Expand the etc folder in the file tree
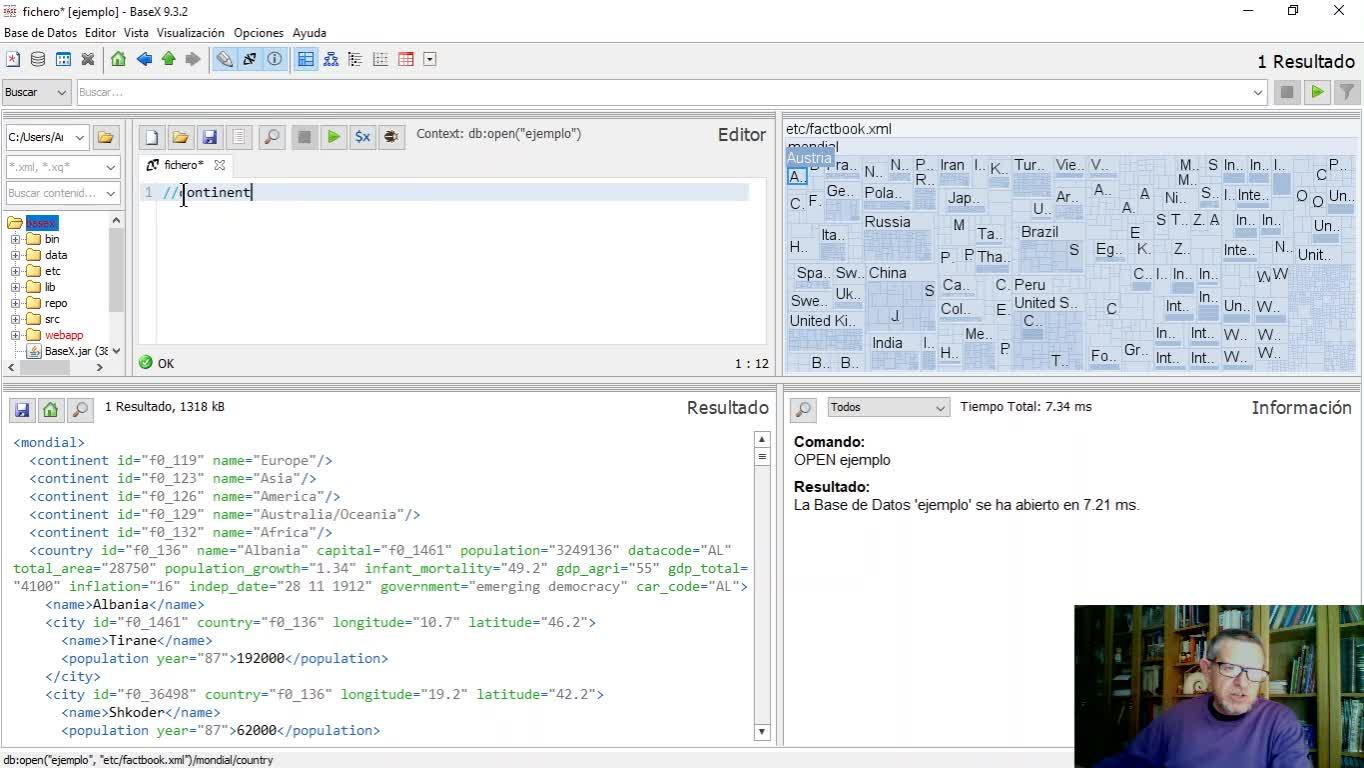 pos(16,271)
